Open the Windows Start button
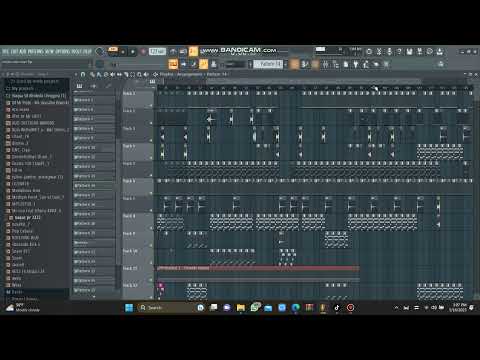Image resolution: width=480 pixels, height=360 pixels. [x=129, y=308]
